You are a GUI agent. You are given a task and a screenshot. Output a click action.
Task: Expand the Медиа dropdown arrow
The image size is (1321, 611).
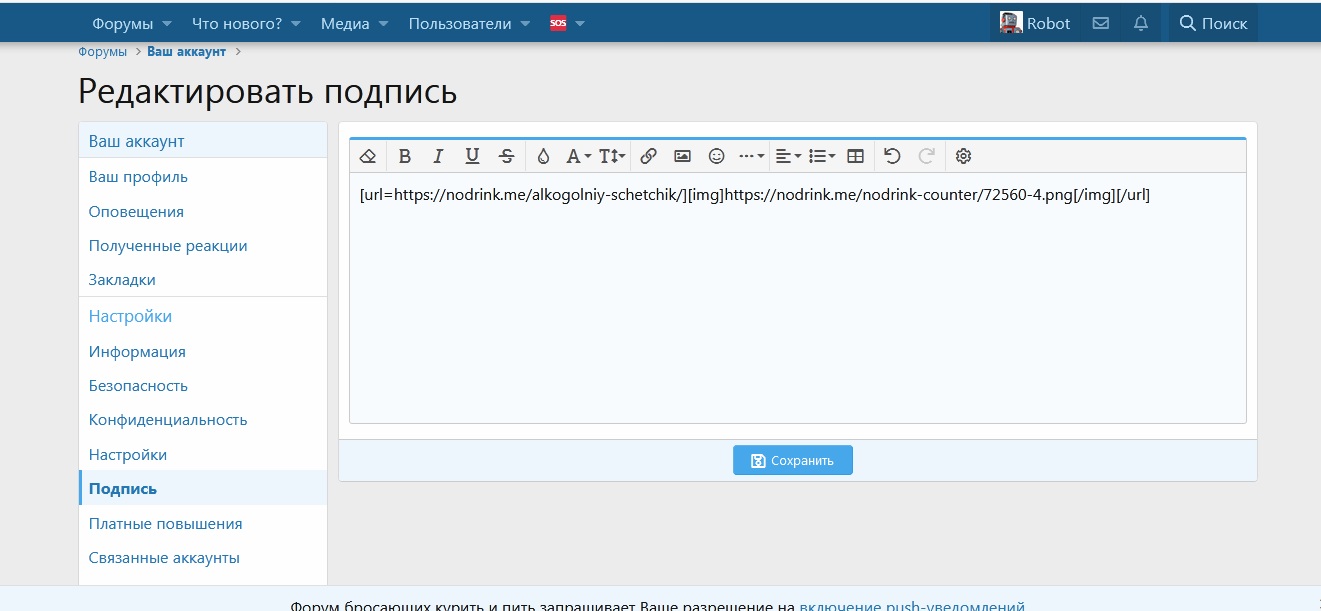383,23
